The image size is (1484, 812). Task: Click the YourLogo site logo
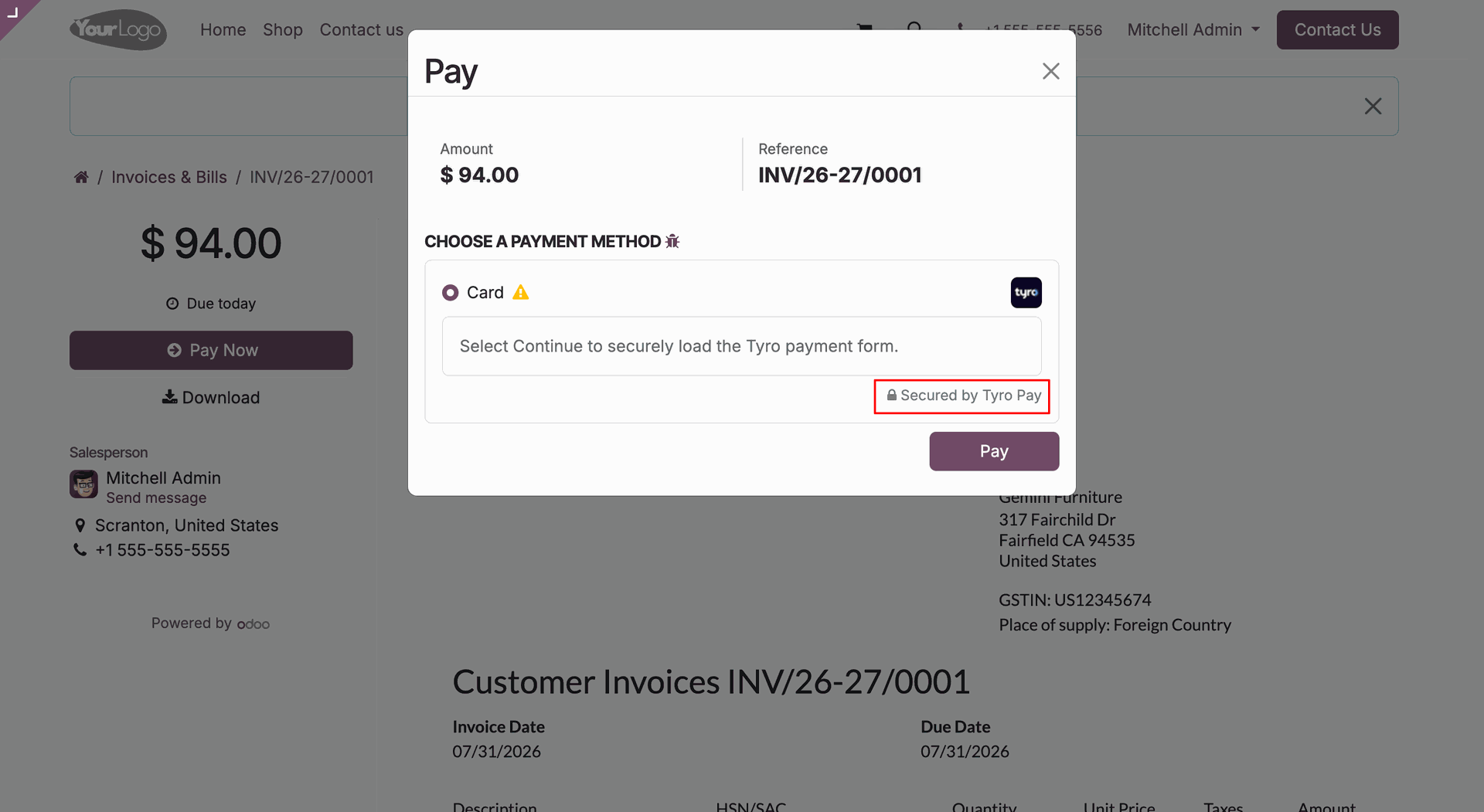118,29
